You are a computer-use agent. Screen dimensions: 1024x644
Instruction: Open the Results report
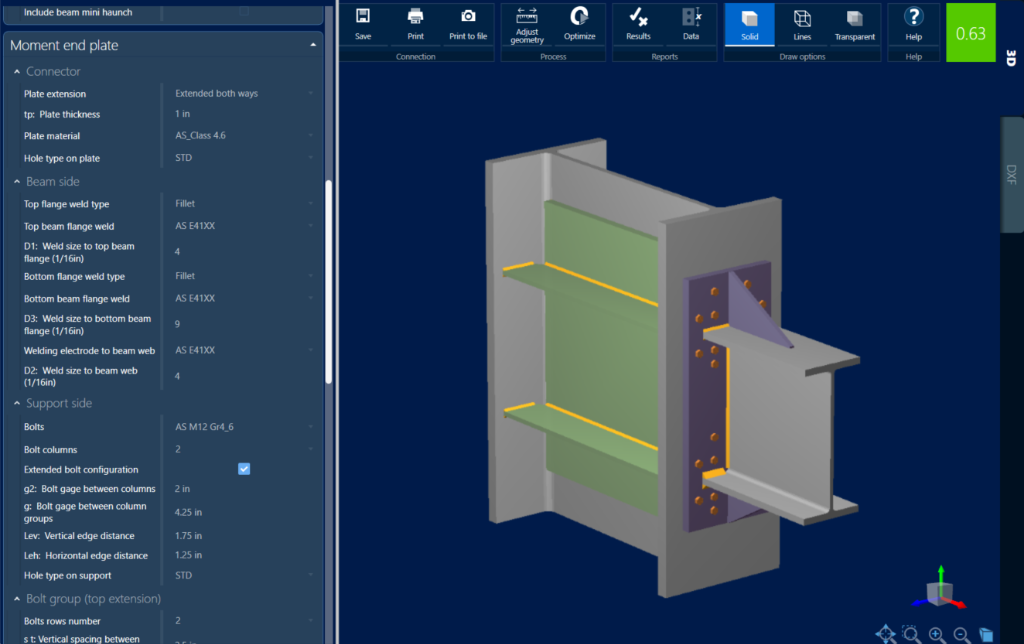point(638,24)
